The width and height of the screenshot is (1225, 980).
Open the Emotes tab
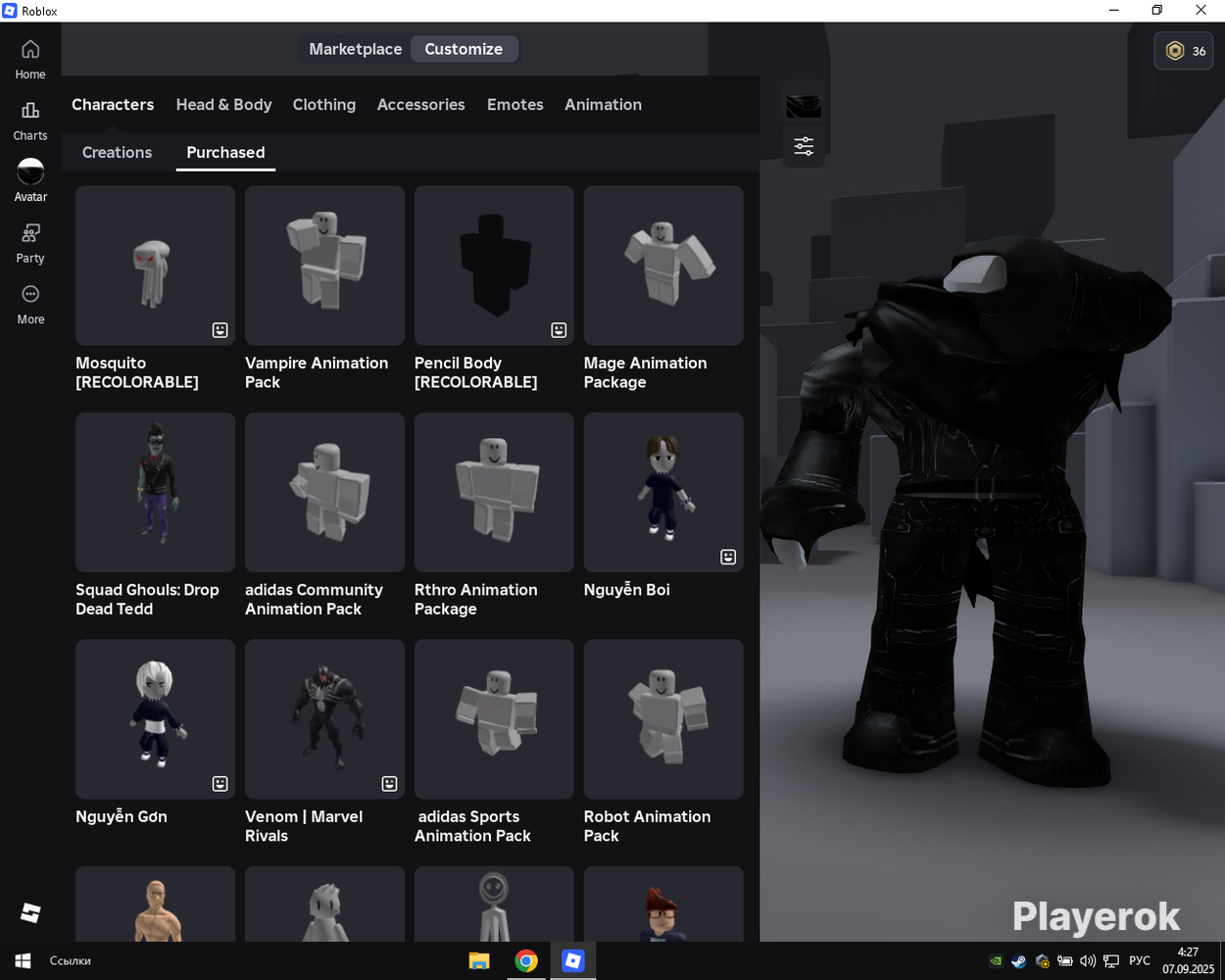[x=515, y=105]
